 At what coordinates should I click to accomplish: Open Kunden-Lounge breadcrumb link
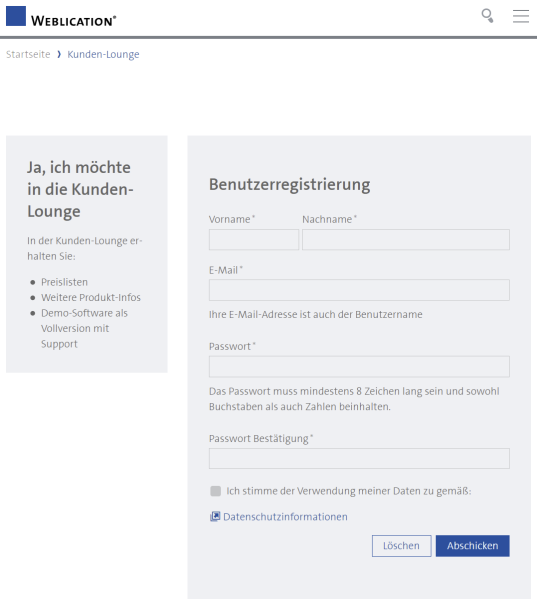tap(103, 54)
